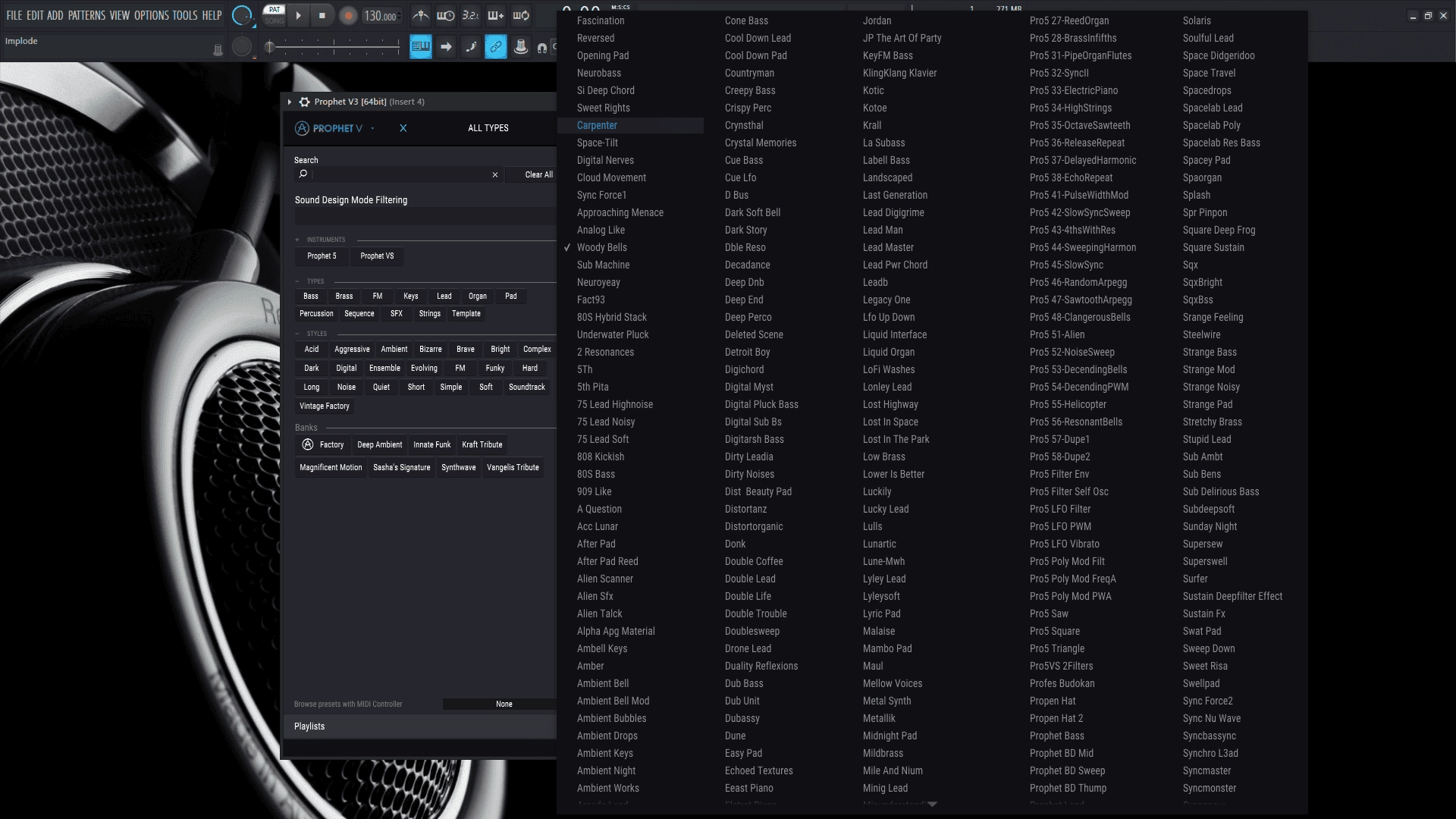Click the Record button in the transport
The width and height of the screenshot is (1456, 819).
click(348, 15)
